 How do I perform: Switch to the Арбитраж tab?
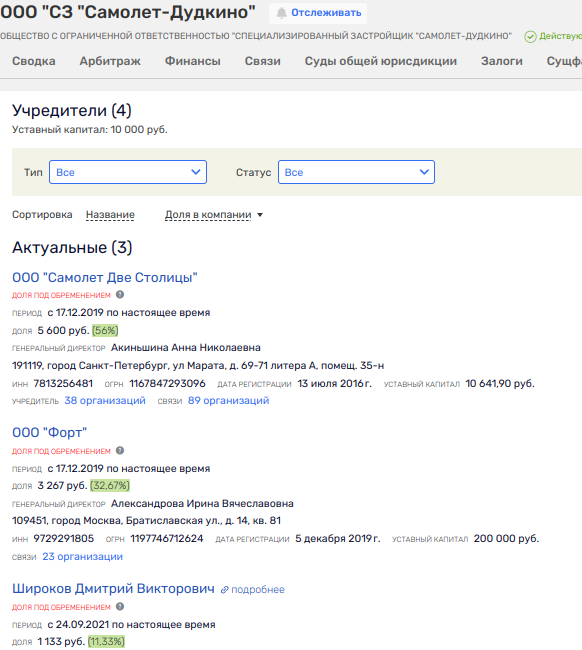pos(110,61)
